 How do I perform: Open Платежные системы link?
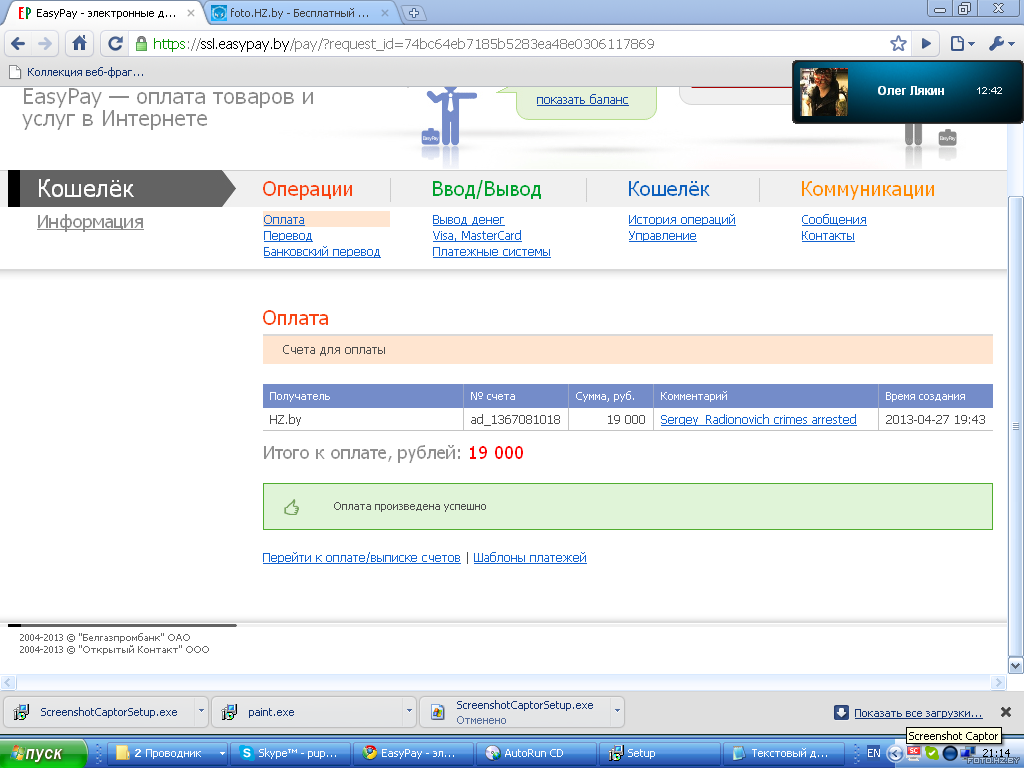492,251
